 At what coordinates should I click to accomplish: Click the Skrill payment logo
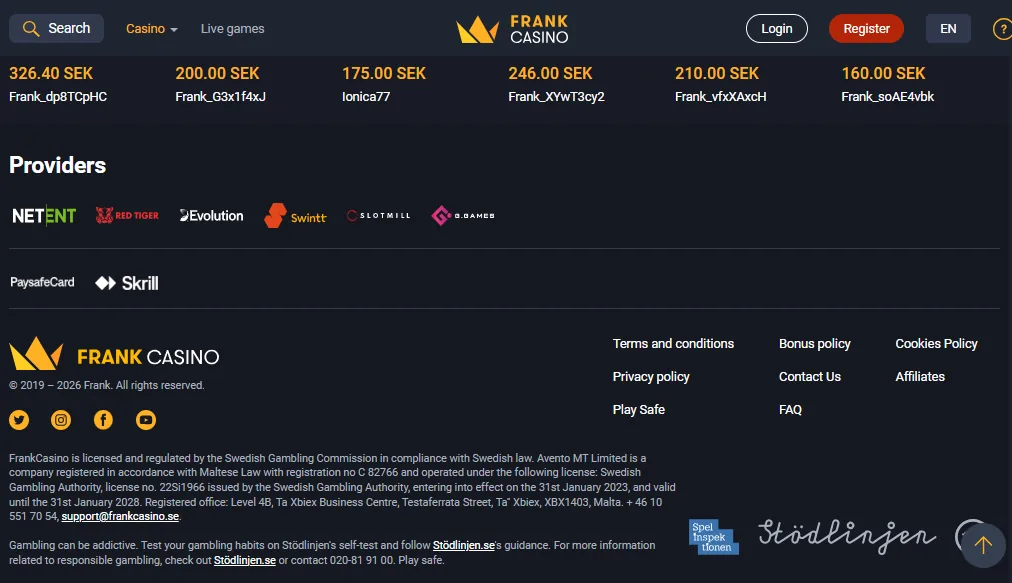126,283
